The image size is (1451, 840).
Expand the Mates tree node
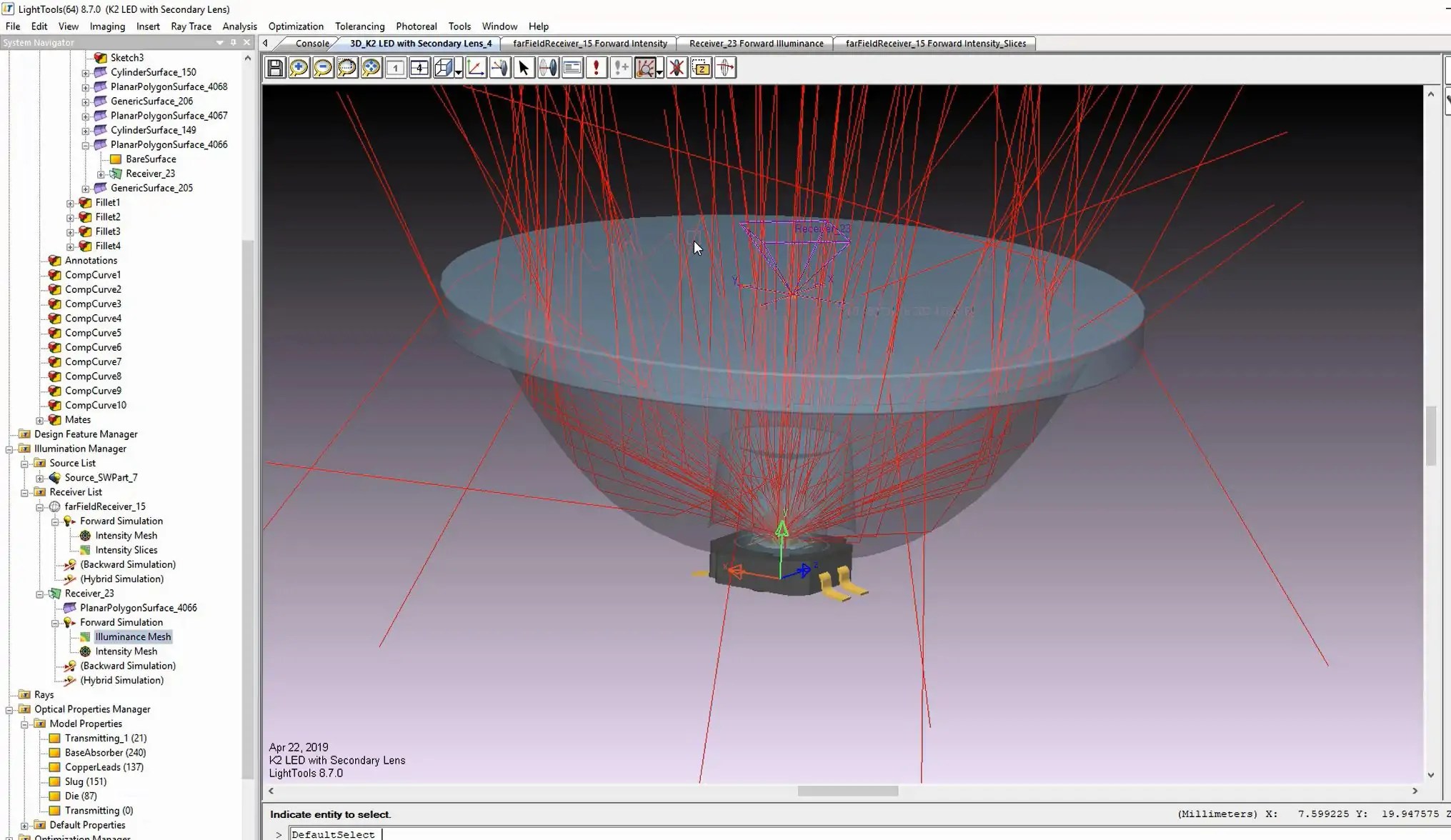tap(39, 419)
